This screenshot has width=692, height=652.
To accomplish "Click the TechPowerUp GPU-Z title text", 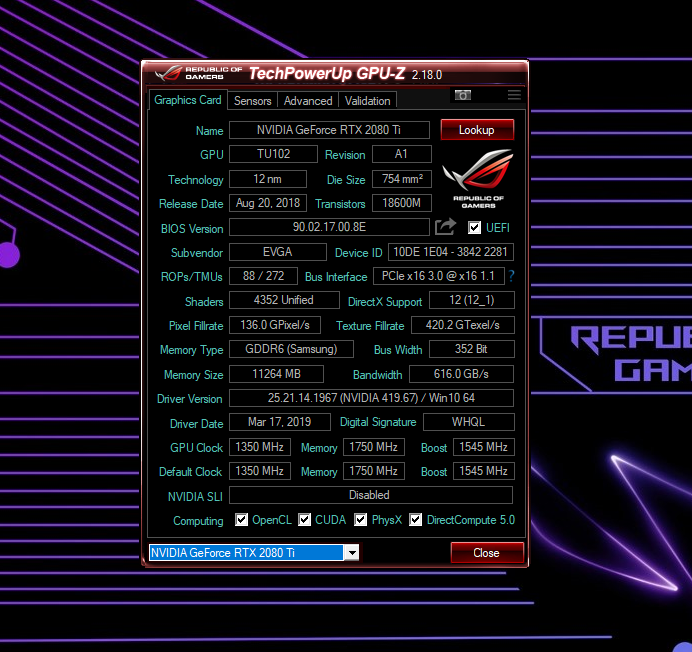I will tap(327, 73).
